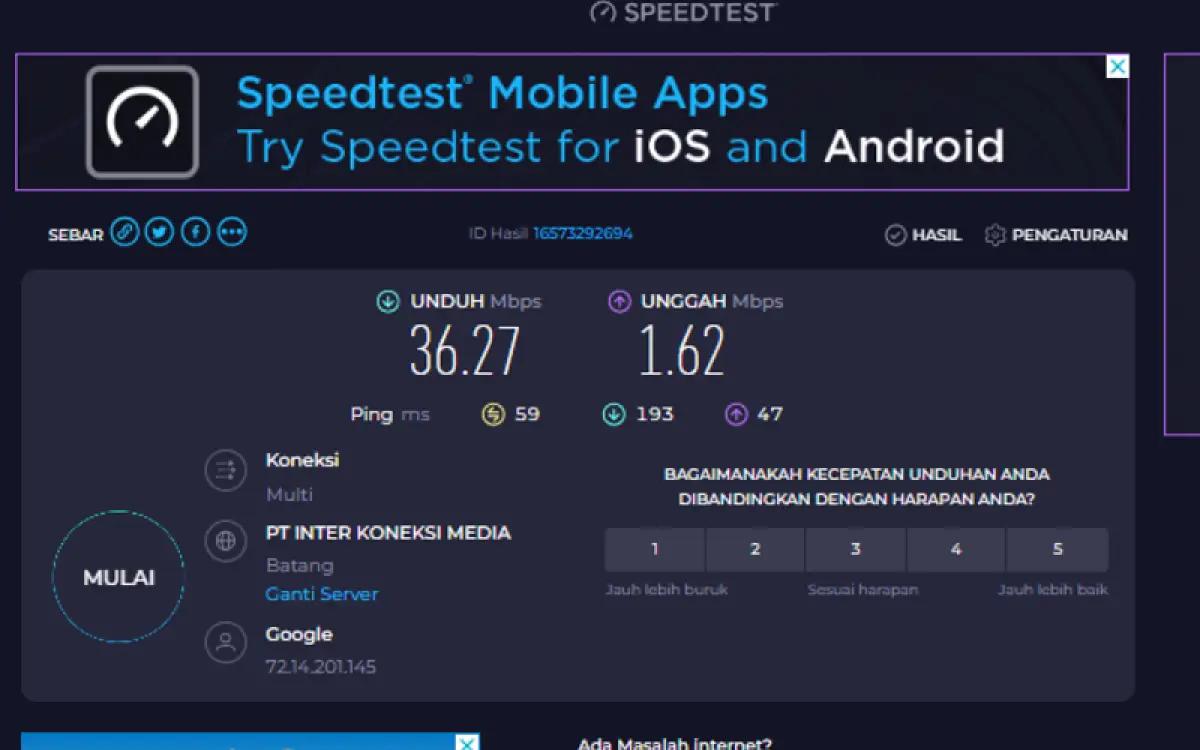This screenshot has height=750, width=1200.
Task: Open result ID 16573292694 link
Action: coord(583,233)
